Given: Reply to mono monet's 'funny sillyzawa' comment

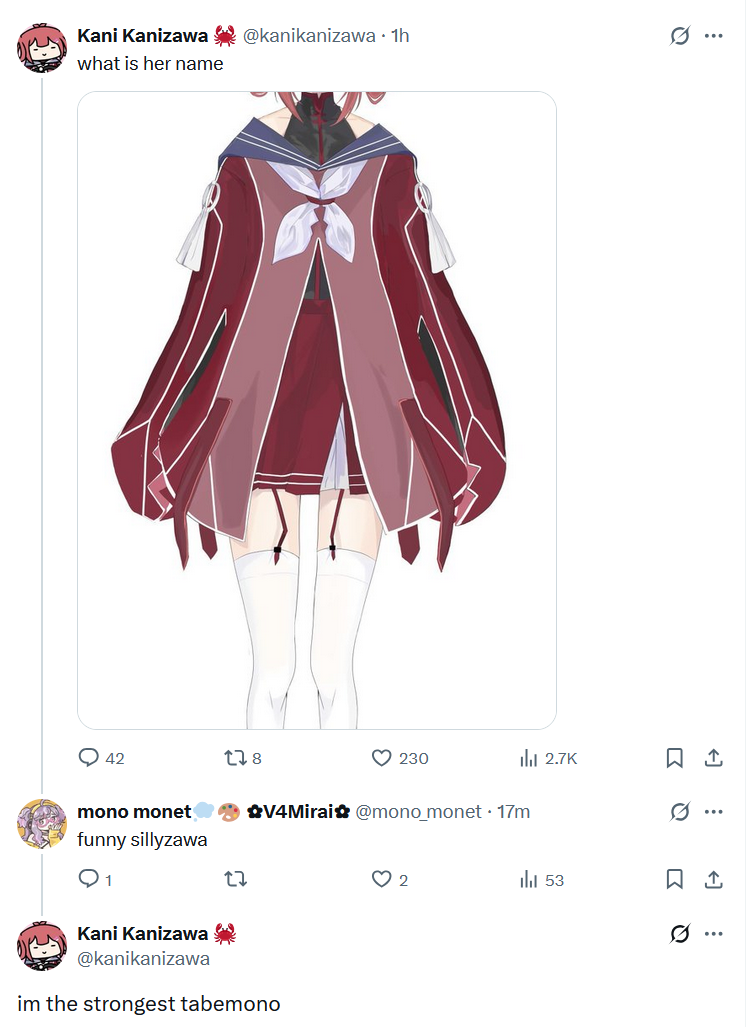Looking at the screenshot, I should (95, 879).
